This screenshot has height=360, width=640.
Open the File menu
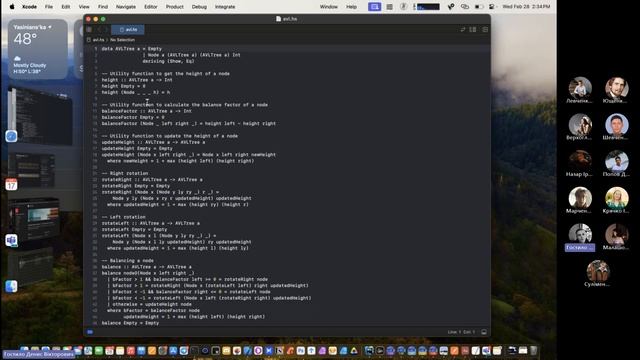49,7
